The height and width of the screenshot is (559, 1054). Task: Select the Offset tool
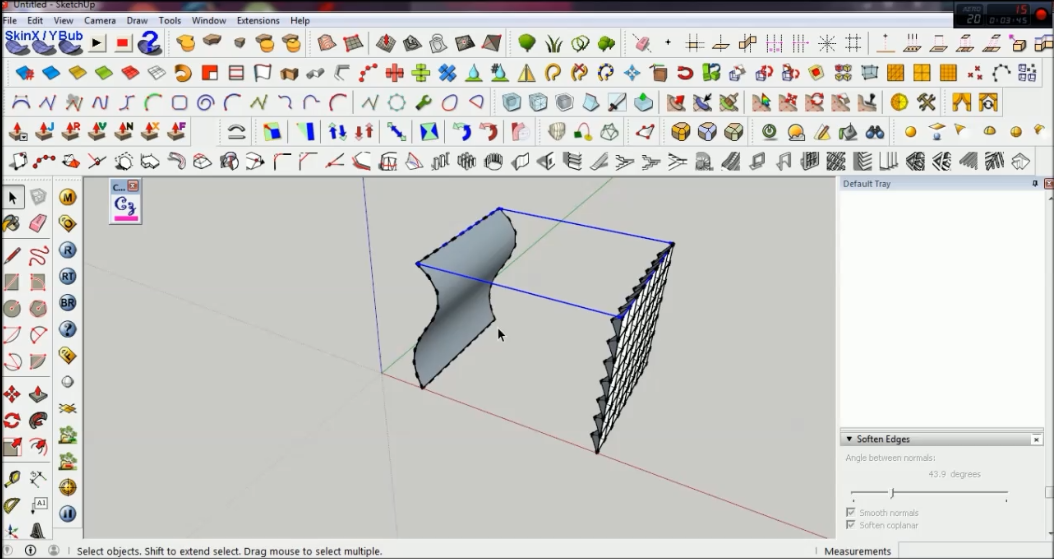click(38, 447)
